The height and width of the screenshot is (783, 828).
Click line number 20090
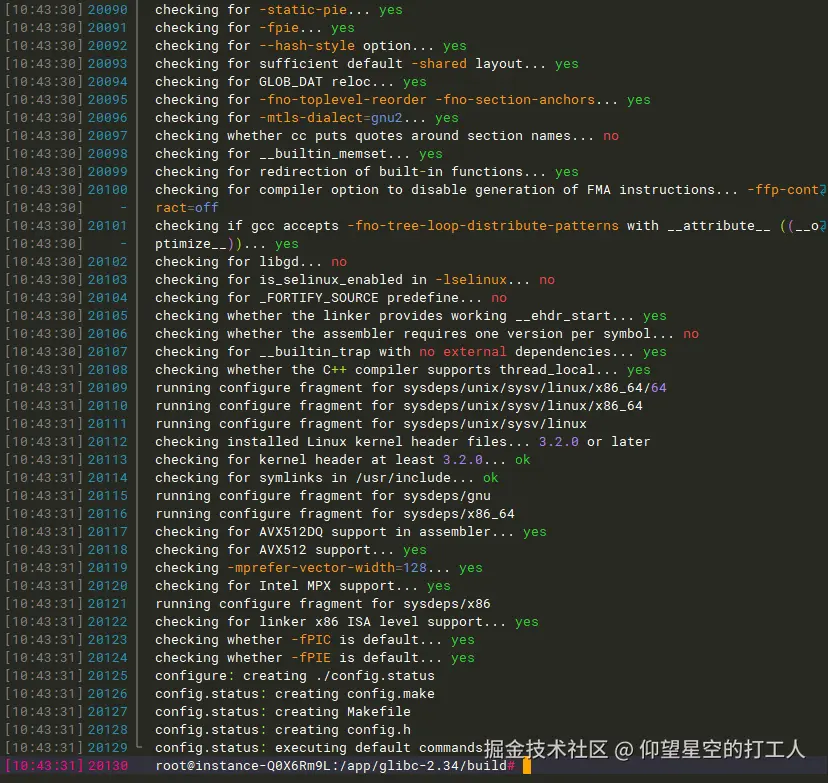point(107,10)
